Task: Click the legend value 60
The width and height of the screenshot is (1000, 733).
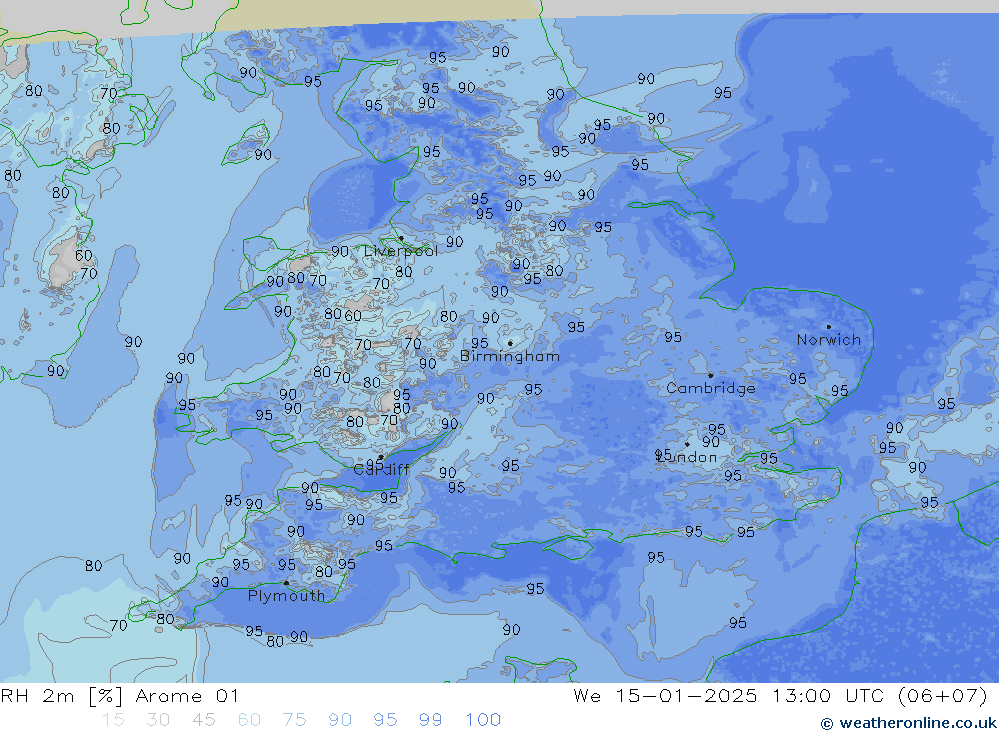Action: click(x=249, y=720)
